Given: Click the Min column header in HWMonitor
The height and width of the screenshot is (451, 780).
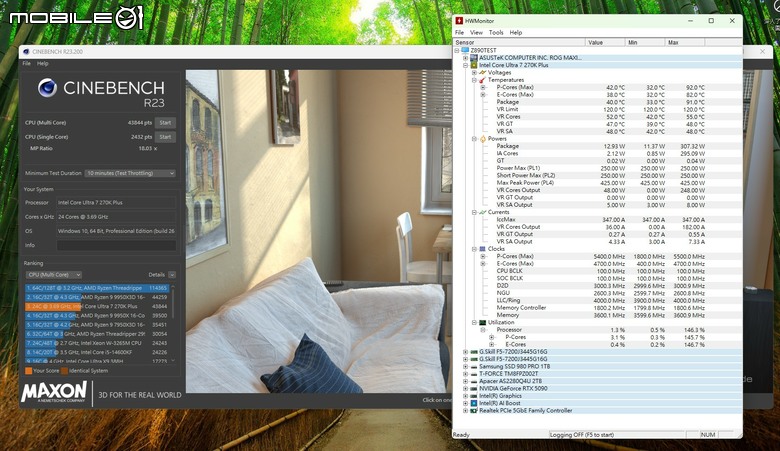Looking at the screenshot, I should pos(645,42).
